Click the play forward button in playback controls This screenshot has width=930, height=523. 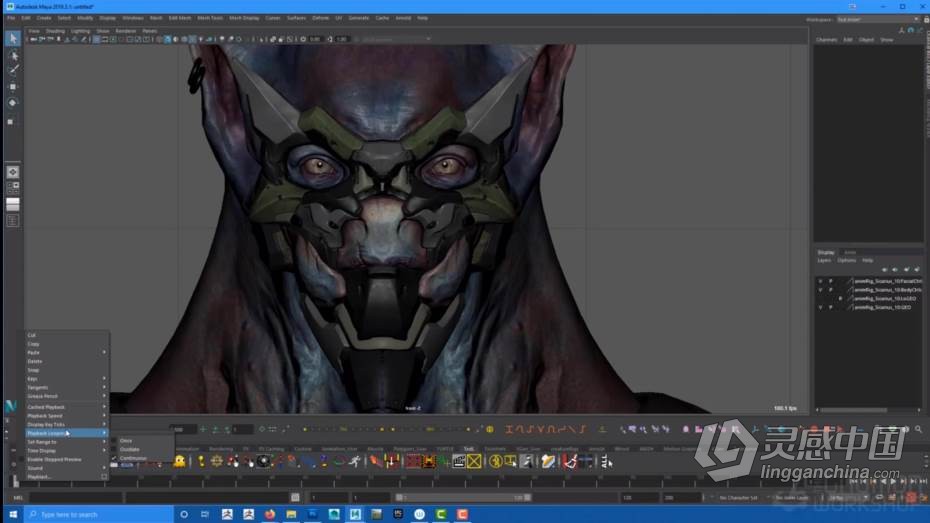893,481
